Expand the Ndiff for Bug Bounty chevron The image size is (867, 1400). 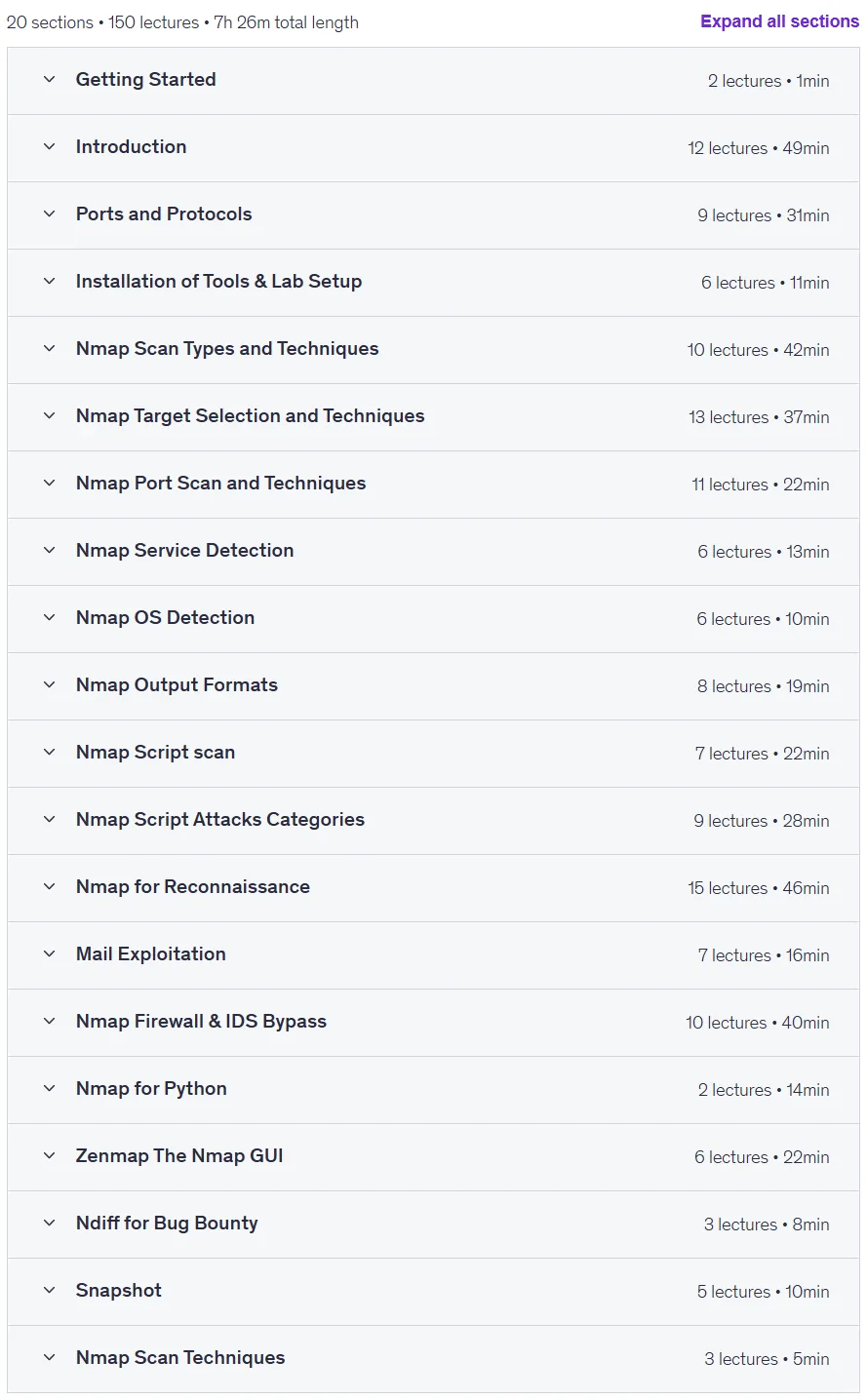click(50, 1224)
